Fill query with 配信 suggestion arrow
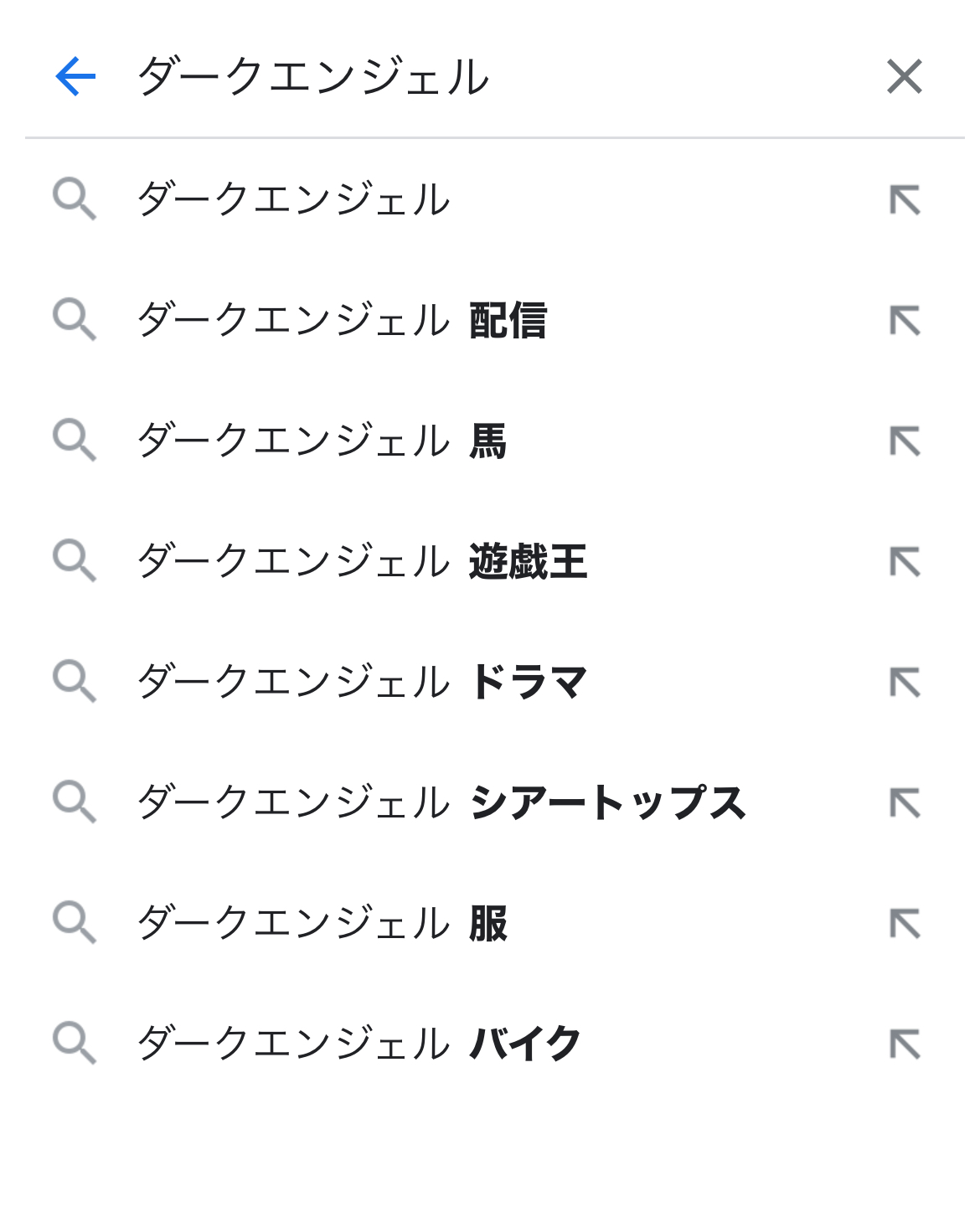 [905, 321]
